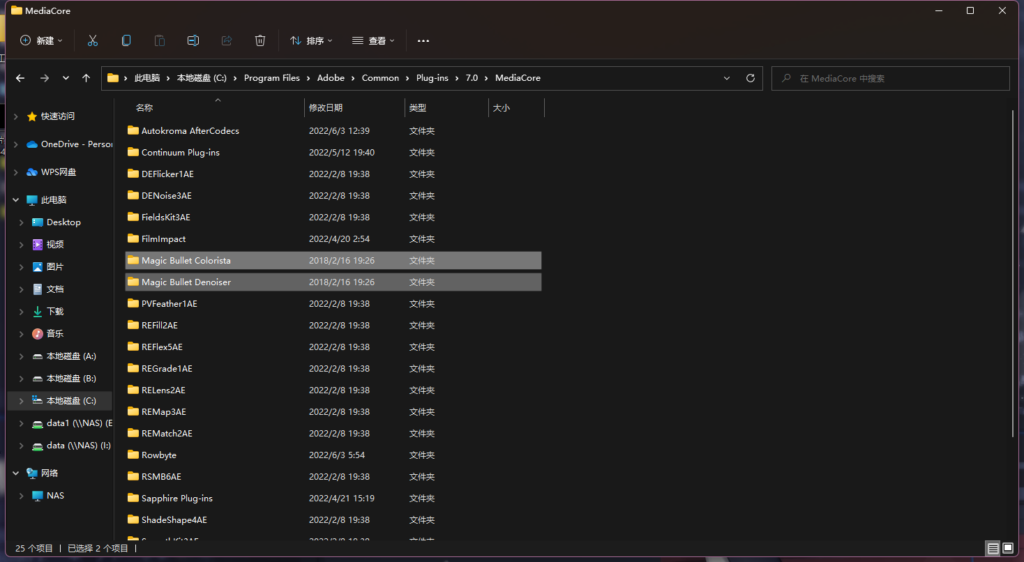Open NAS under 网络
The width and height of the screenshot is (1024, 562).
(x=55, y=495)
